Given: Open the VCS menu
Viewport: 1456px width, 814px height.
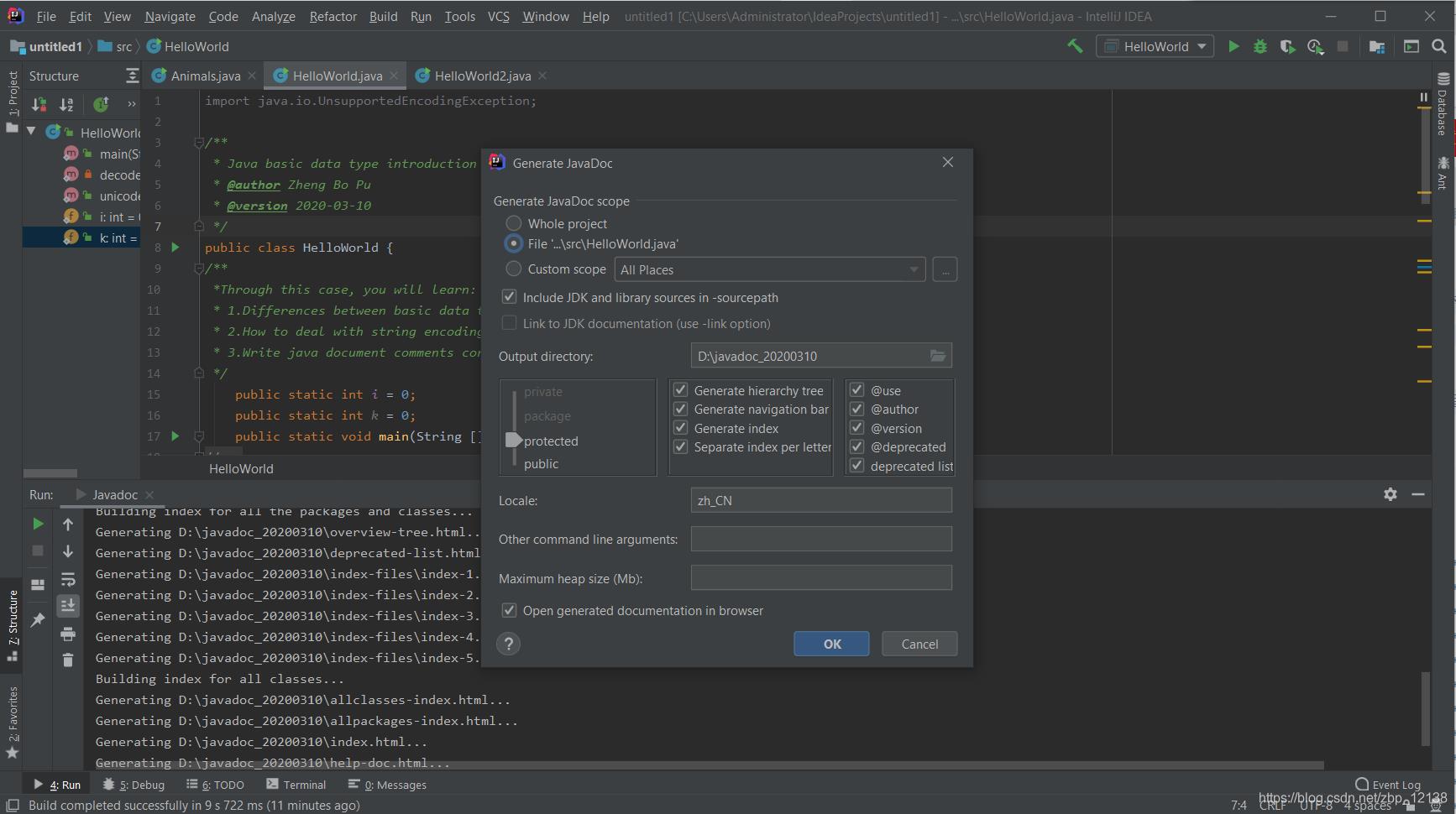Looking at the screenshot, I should [x=499, y=16].
